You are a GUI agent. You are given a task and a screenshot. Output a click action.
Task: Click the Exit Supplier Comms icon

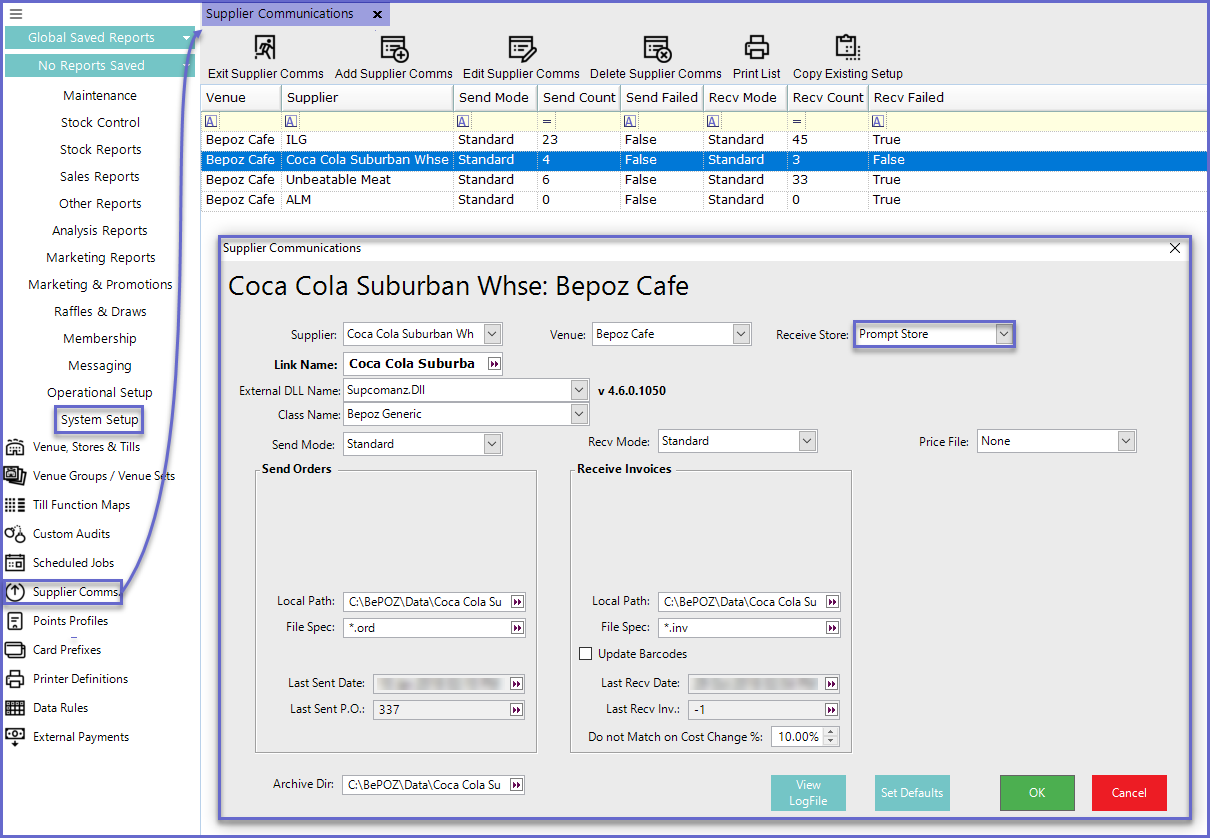pyautogui.click(x=265, y=48)
